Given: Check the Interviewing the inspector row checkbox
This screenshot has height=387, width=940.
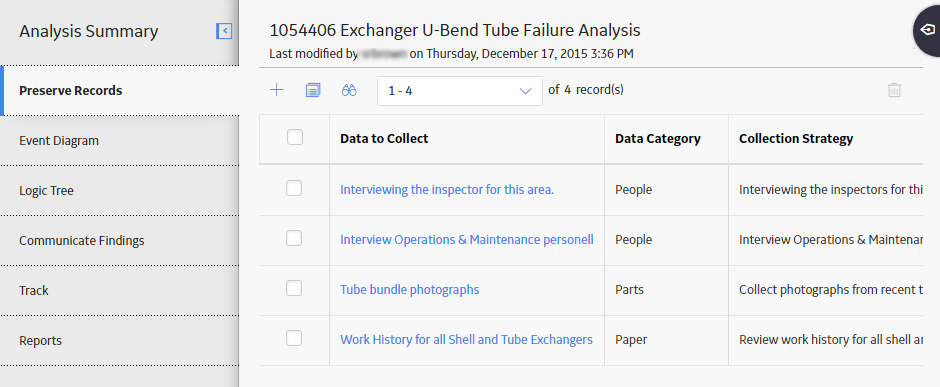Looking at the screenshot, I should click(294, 189).
